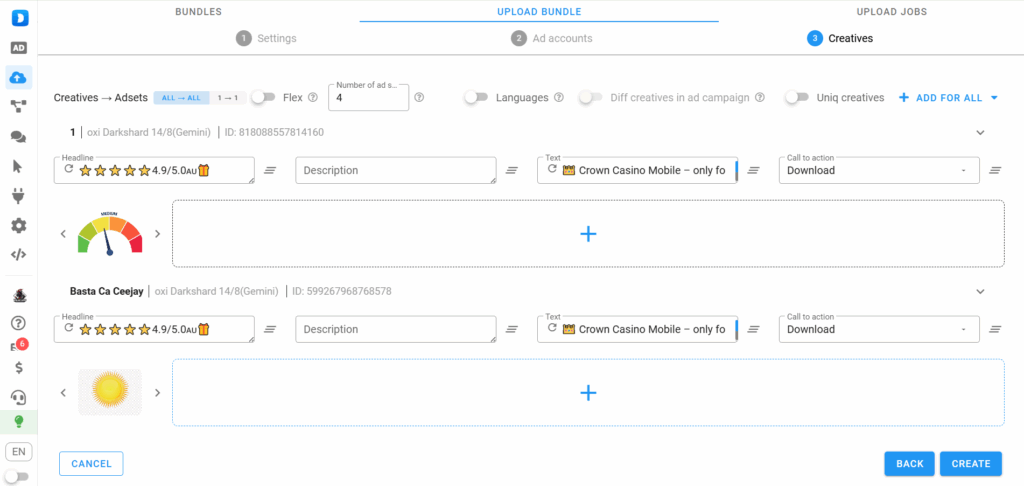
Task: Open the ADD FOR ALL dropdown
Action: click(949, 97)
